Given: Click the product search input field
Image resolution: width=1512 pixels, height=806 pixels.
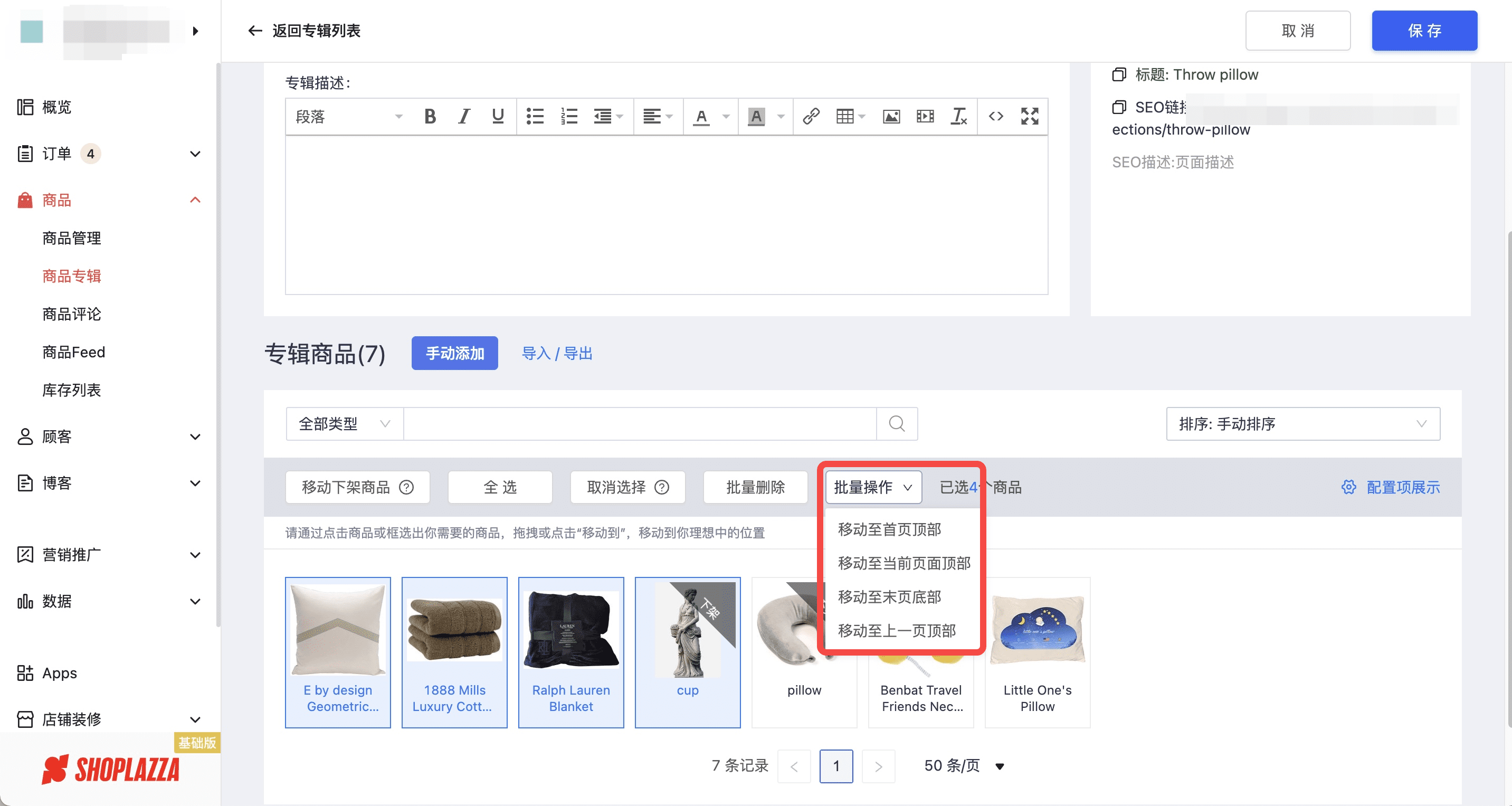Looking at the screenshot, I should click(x=640, y=423).
